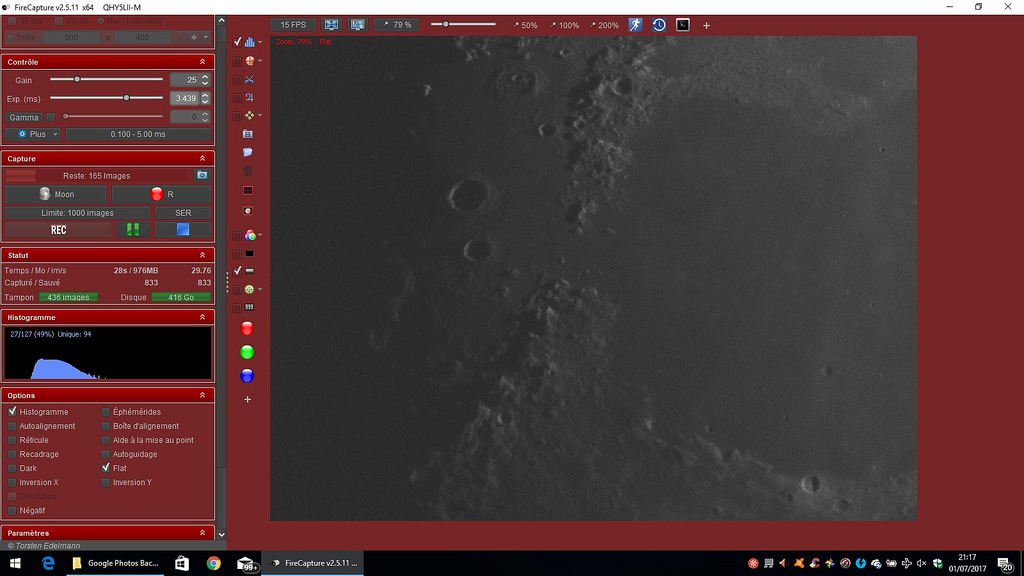Select the red filter ball
Image resolution: width=1024 pixels, height=576 pixels.
[x=247, y=328]
